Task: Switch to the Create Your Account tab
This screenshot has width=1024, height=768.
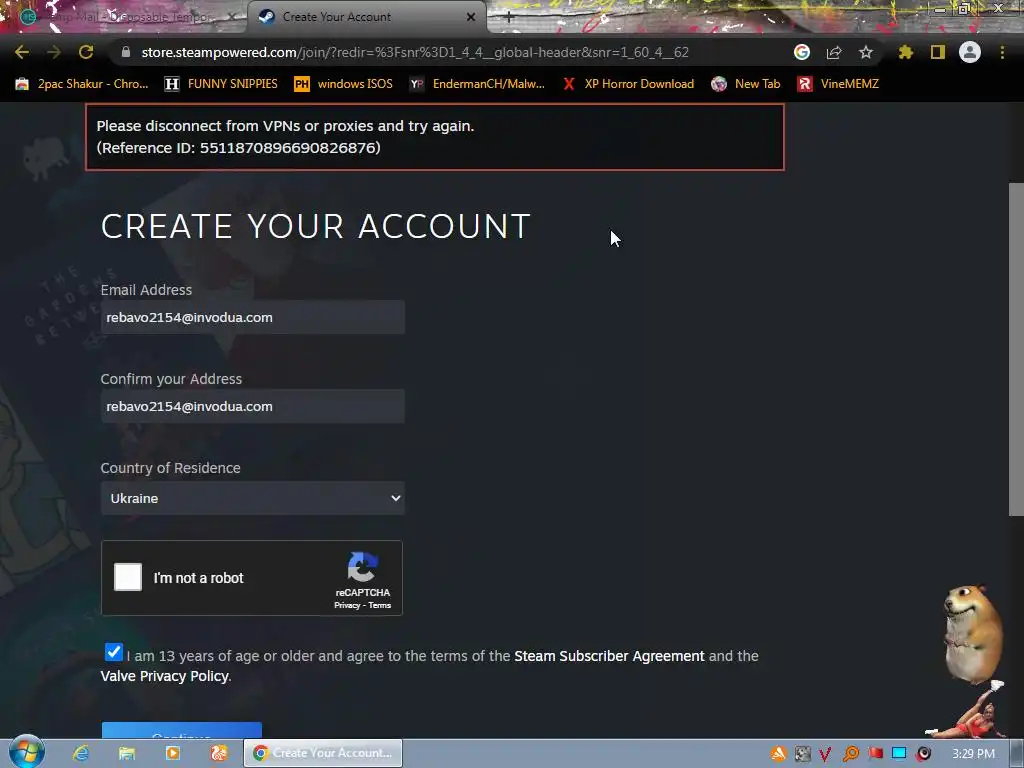Action: 366,17
